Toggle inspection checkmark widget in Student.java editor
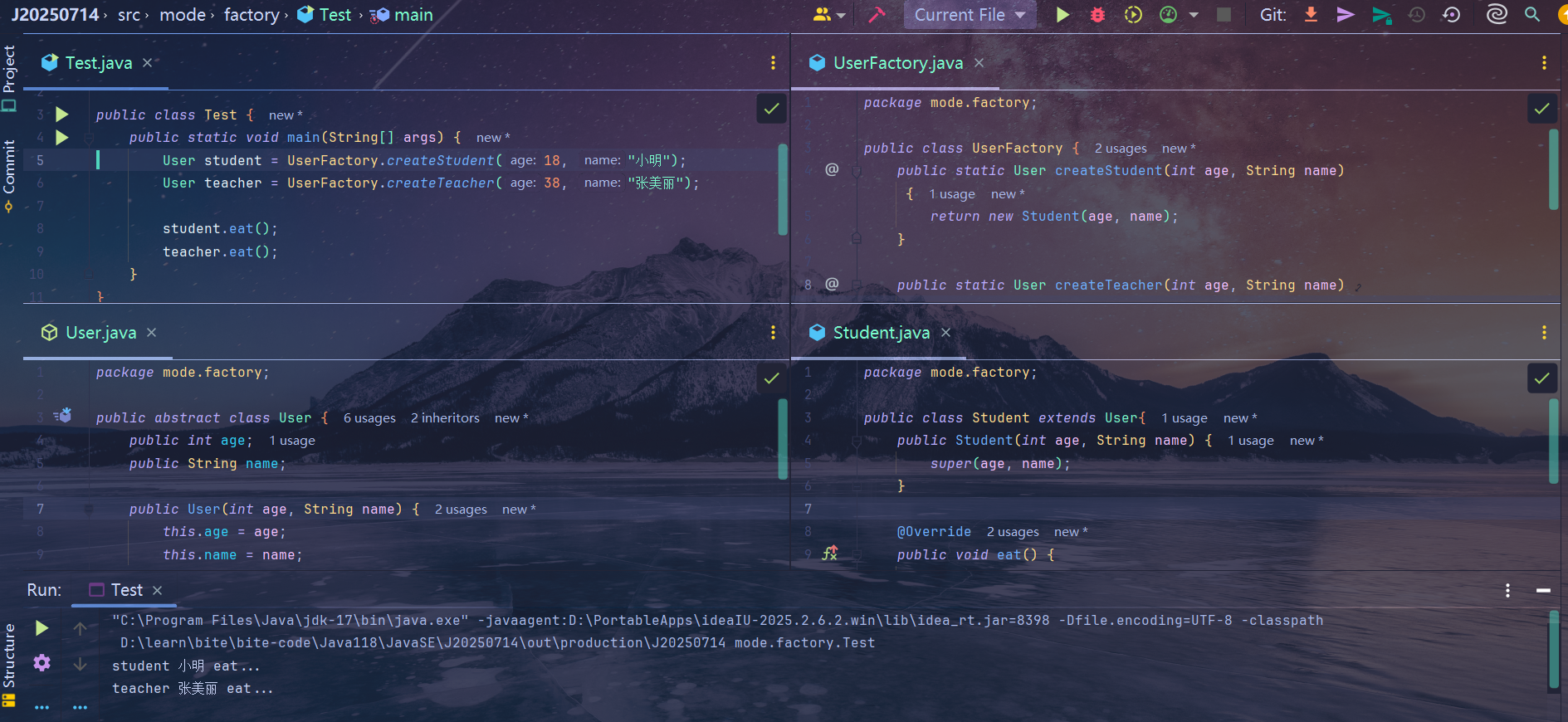1568x722 pixels. pyautogui.click(x=1541, y=378)
